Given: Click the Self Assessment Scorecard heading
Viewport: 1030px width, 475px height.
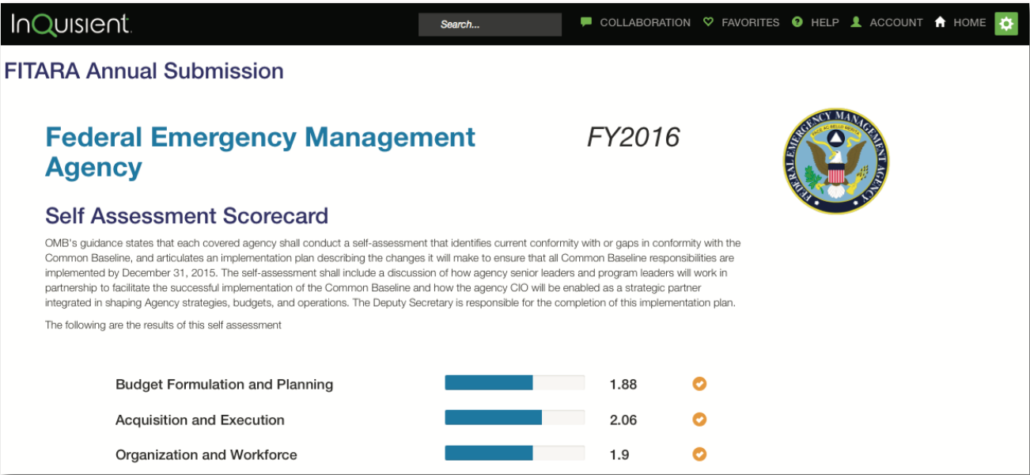Looking at the screenshot, I should [x=187, y=215].
